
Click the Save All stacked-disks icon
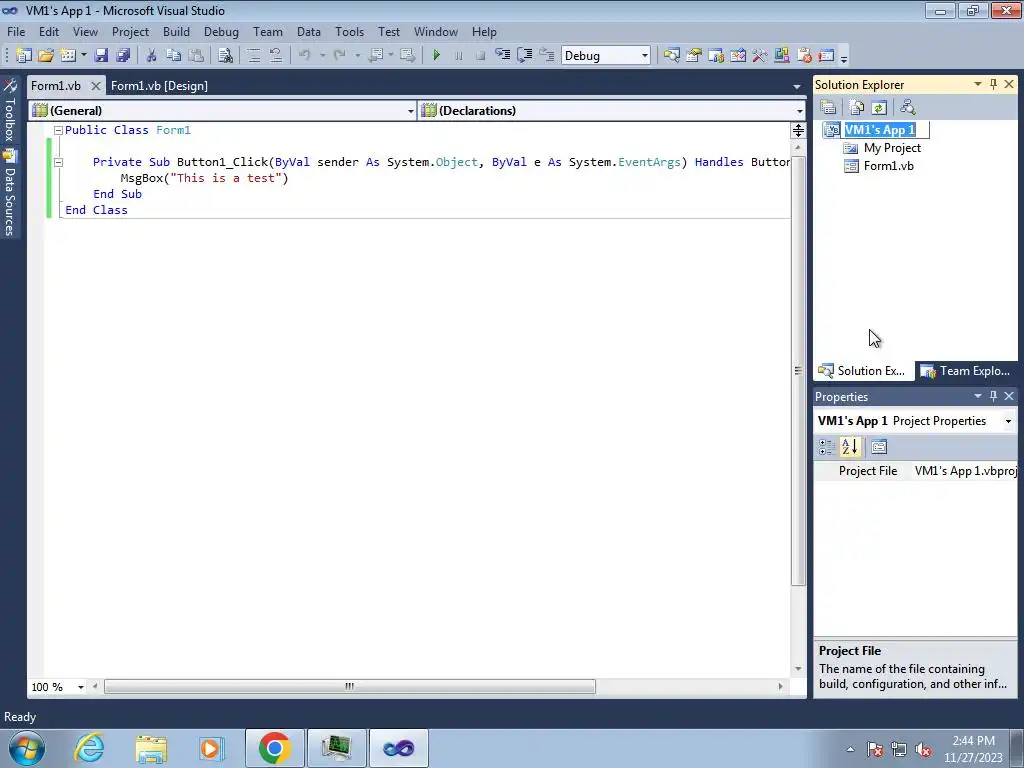(123, 56)
